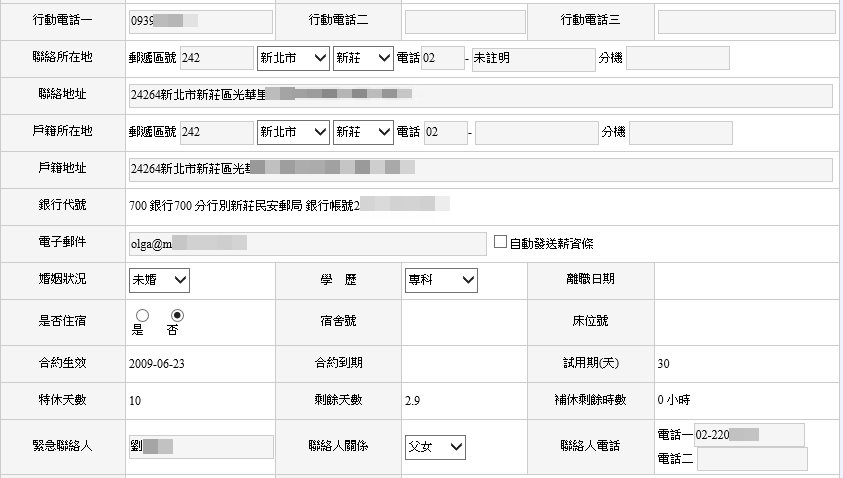Viewport: 843px width, 478px height.
Task: Expand the 學歷 dropdown showing 專科
Action: (441, 280)
